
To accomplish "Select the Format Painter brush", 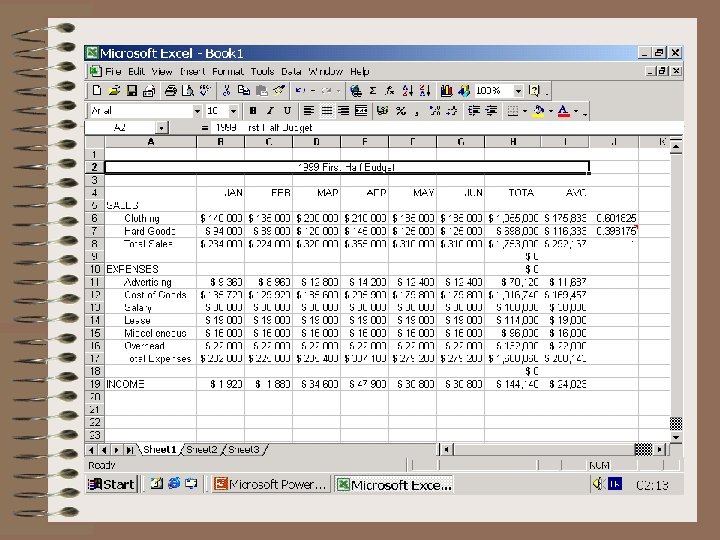I will click(x=279, y=90).
